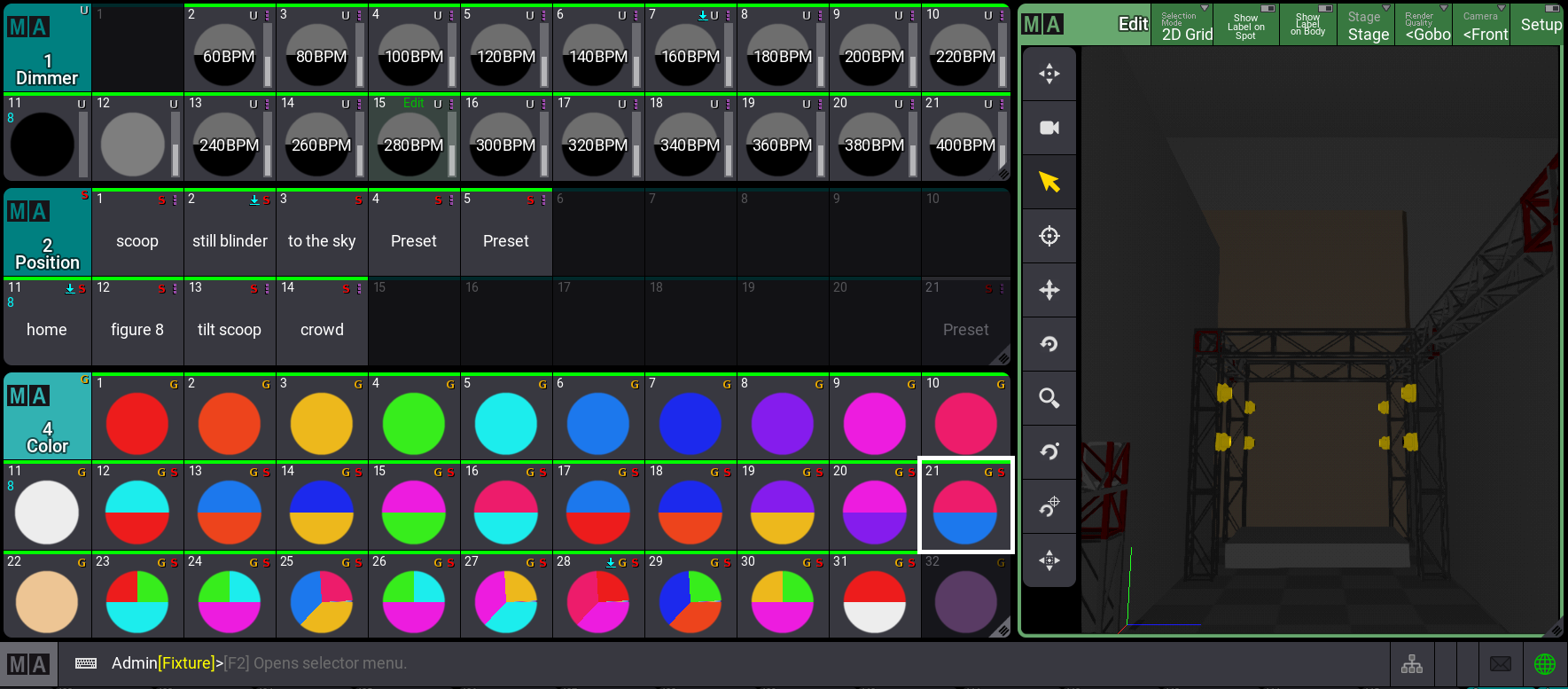
Task: Select the 60BPM dimmer preset
Action: point(229,49)
